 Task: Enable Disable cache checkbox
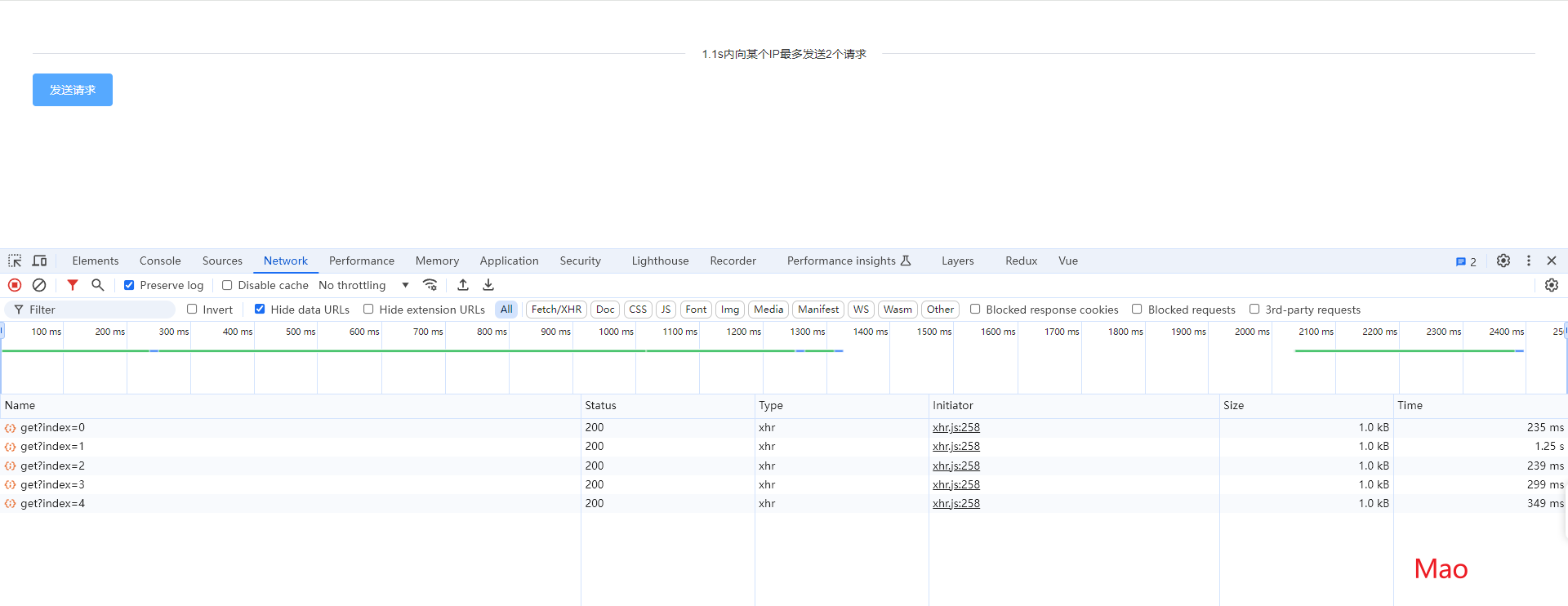[227, 285]
